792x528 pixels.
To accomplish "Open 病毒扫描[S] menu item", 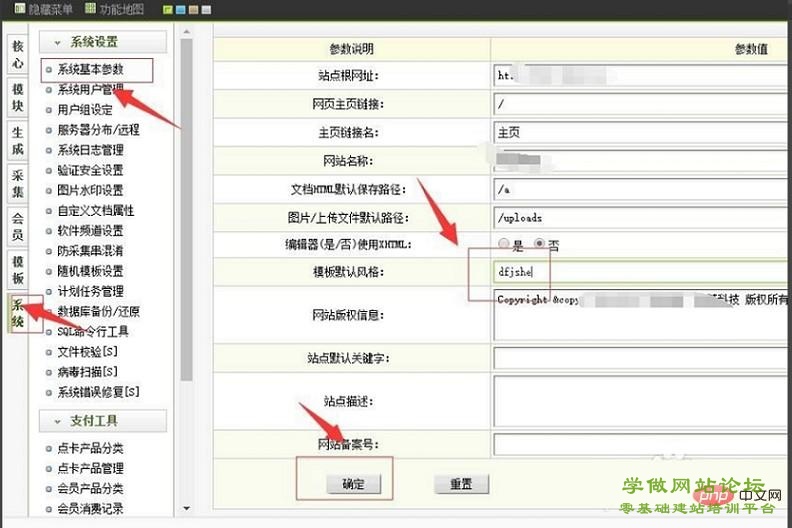I will (87, 372).
